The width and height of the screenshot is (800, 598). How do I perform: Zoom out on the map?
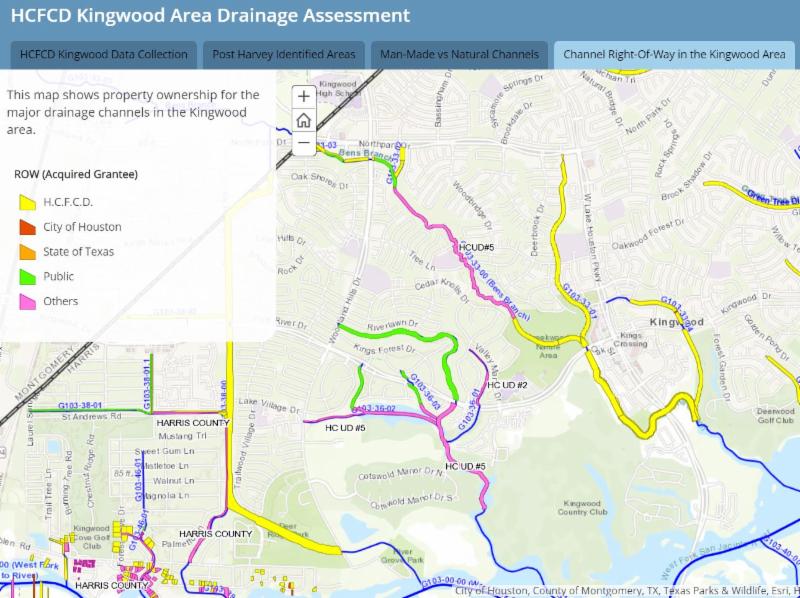click(304, 143)
